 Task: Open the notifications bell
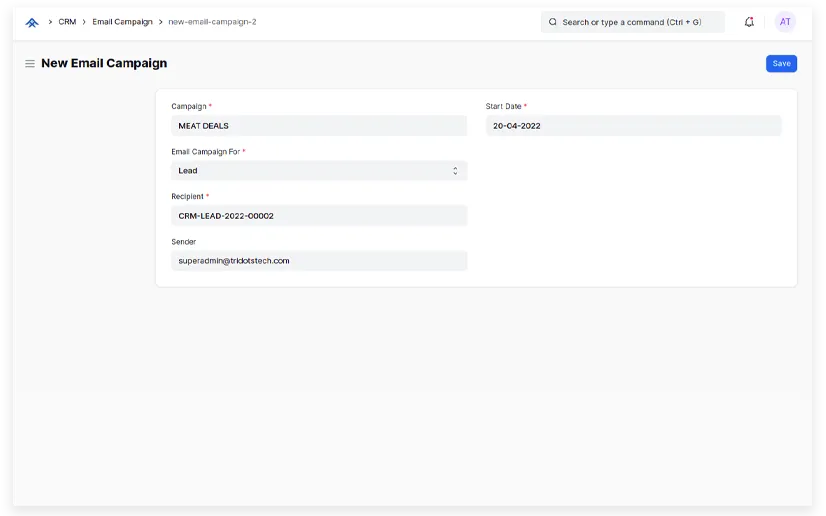coord(749,22)
